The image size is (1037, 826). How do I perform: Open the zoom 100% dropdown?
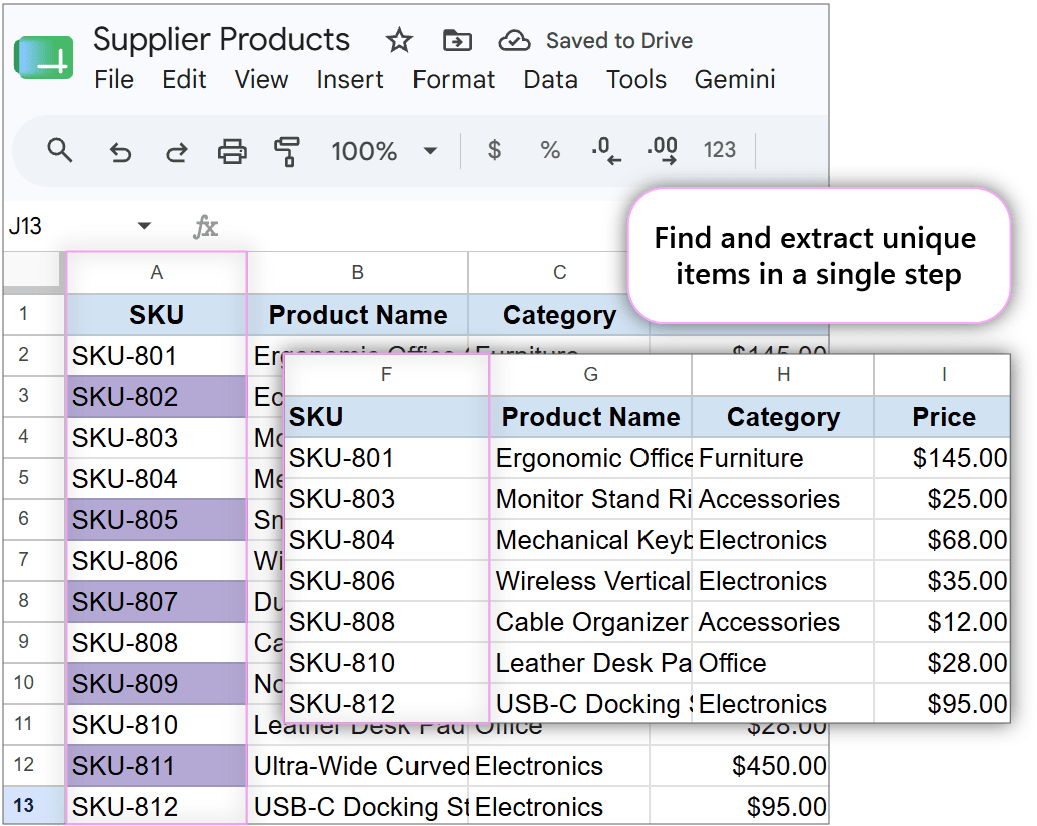384,151
